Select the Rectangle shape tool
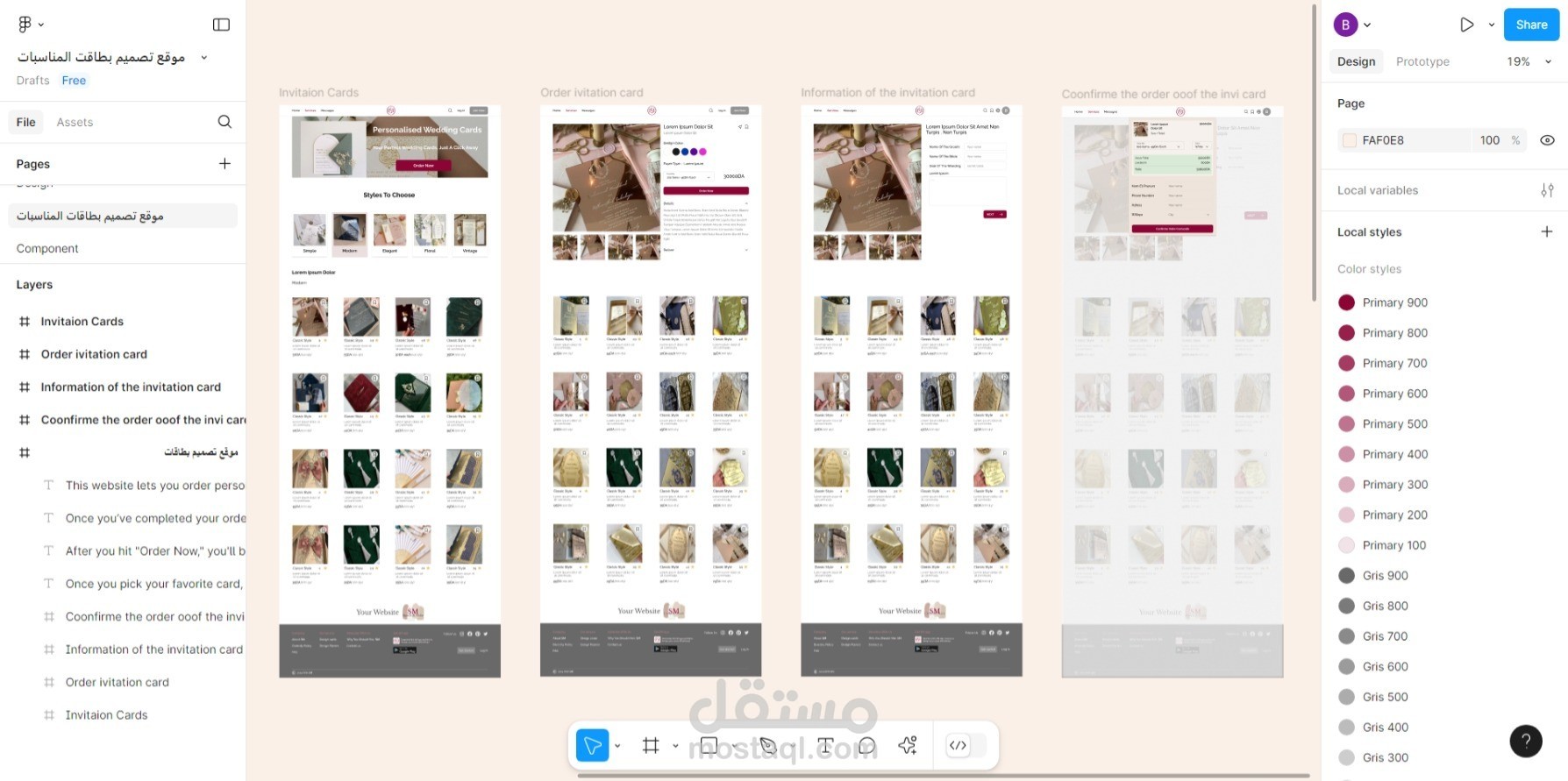 (x=709, y=745)
